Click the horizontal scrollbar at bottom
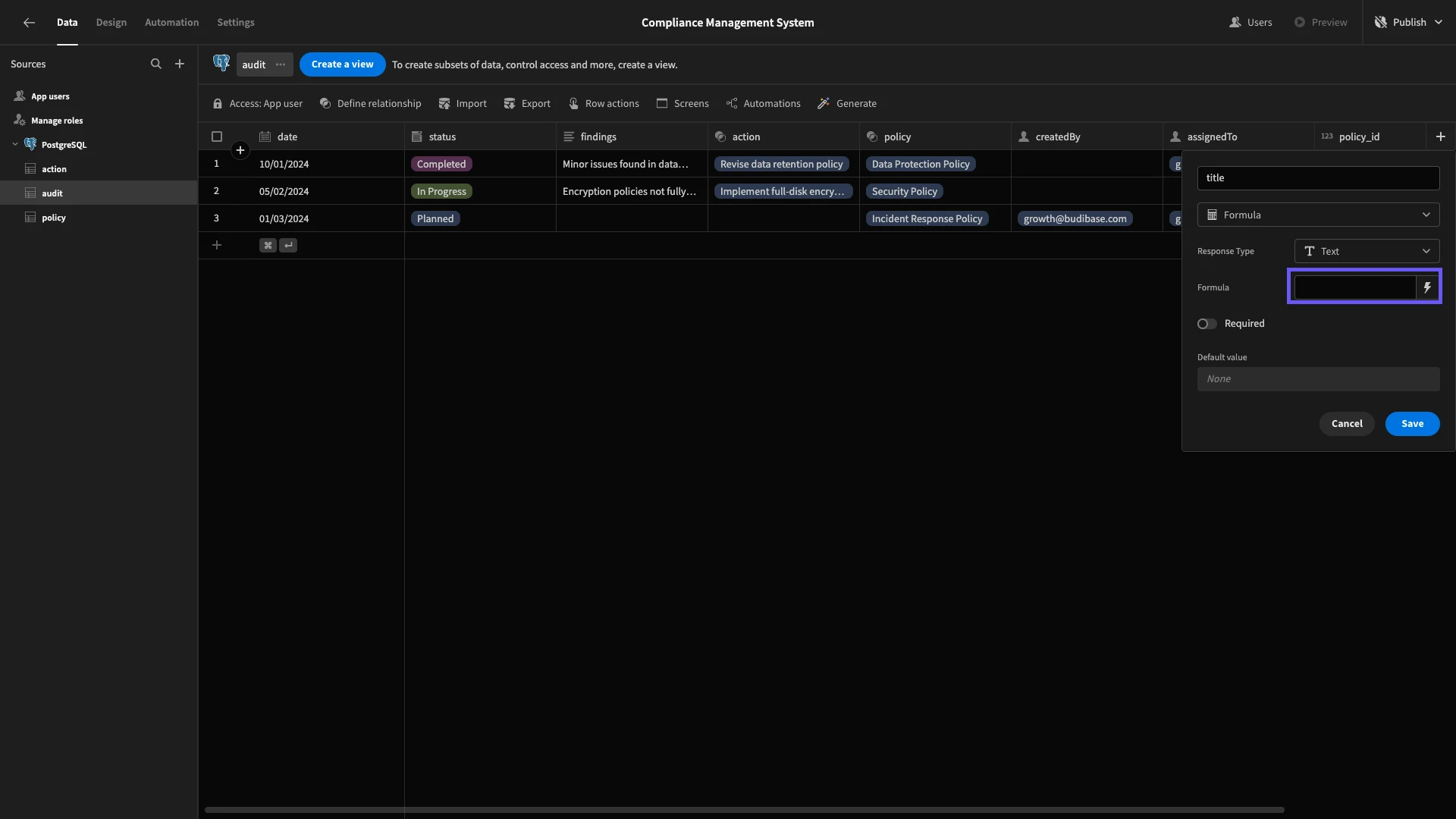 click(x=744, y=810)
